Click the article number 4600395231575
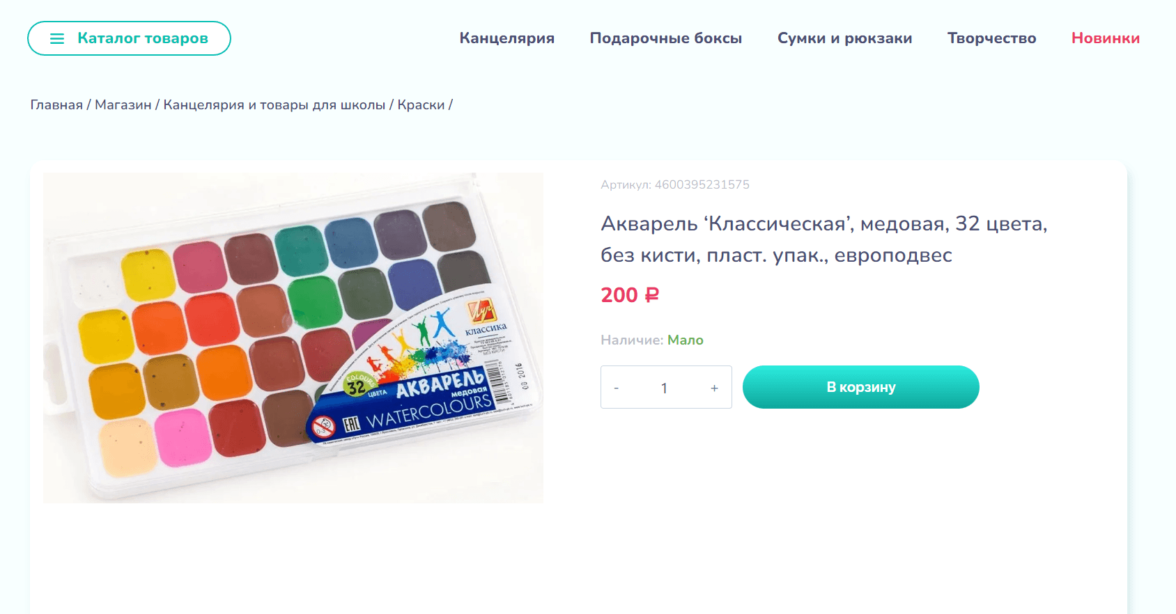Screen dimensions: 1176x614 point(701,185)
